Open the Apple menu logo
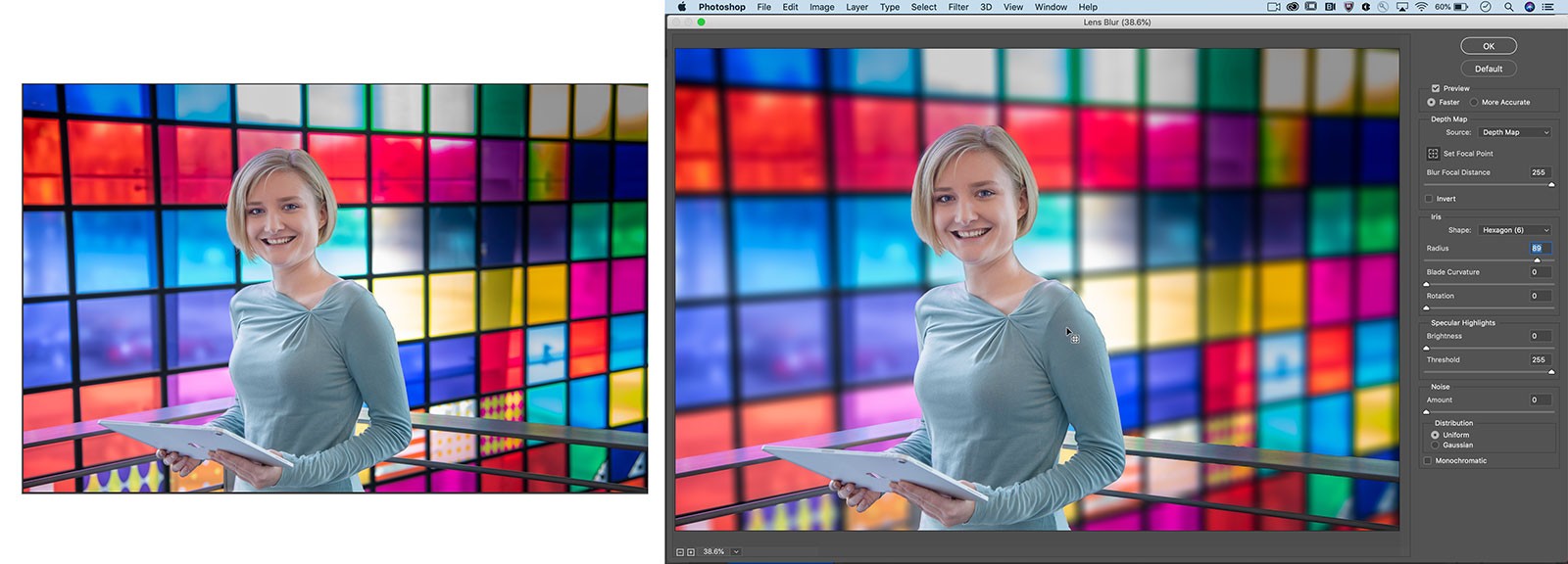The image size is (1568, 564). tap(682, 7)
